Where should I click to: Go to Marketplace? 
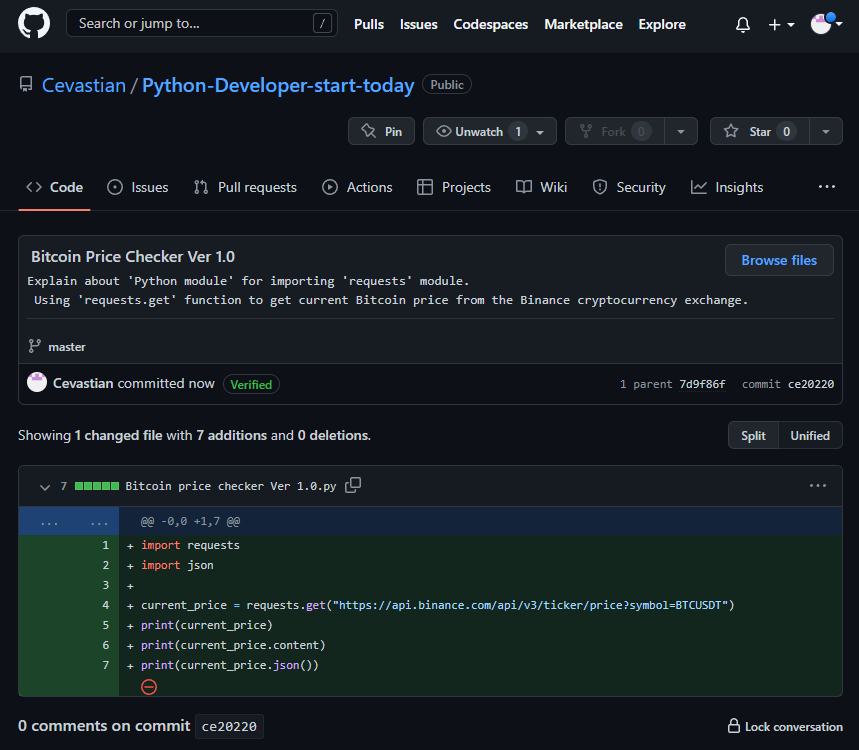(x=583, y=24)
